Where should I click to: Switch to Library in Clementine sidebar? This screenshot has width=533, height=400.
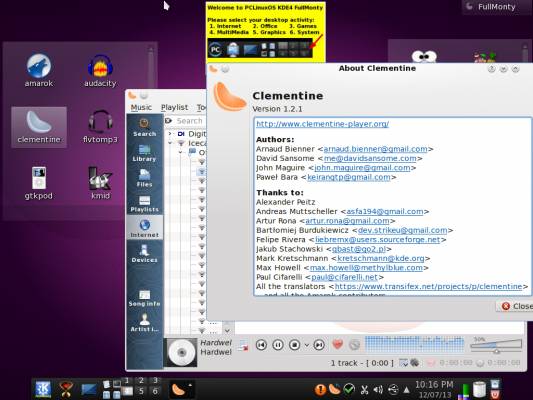click(x=144, y=153)
